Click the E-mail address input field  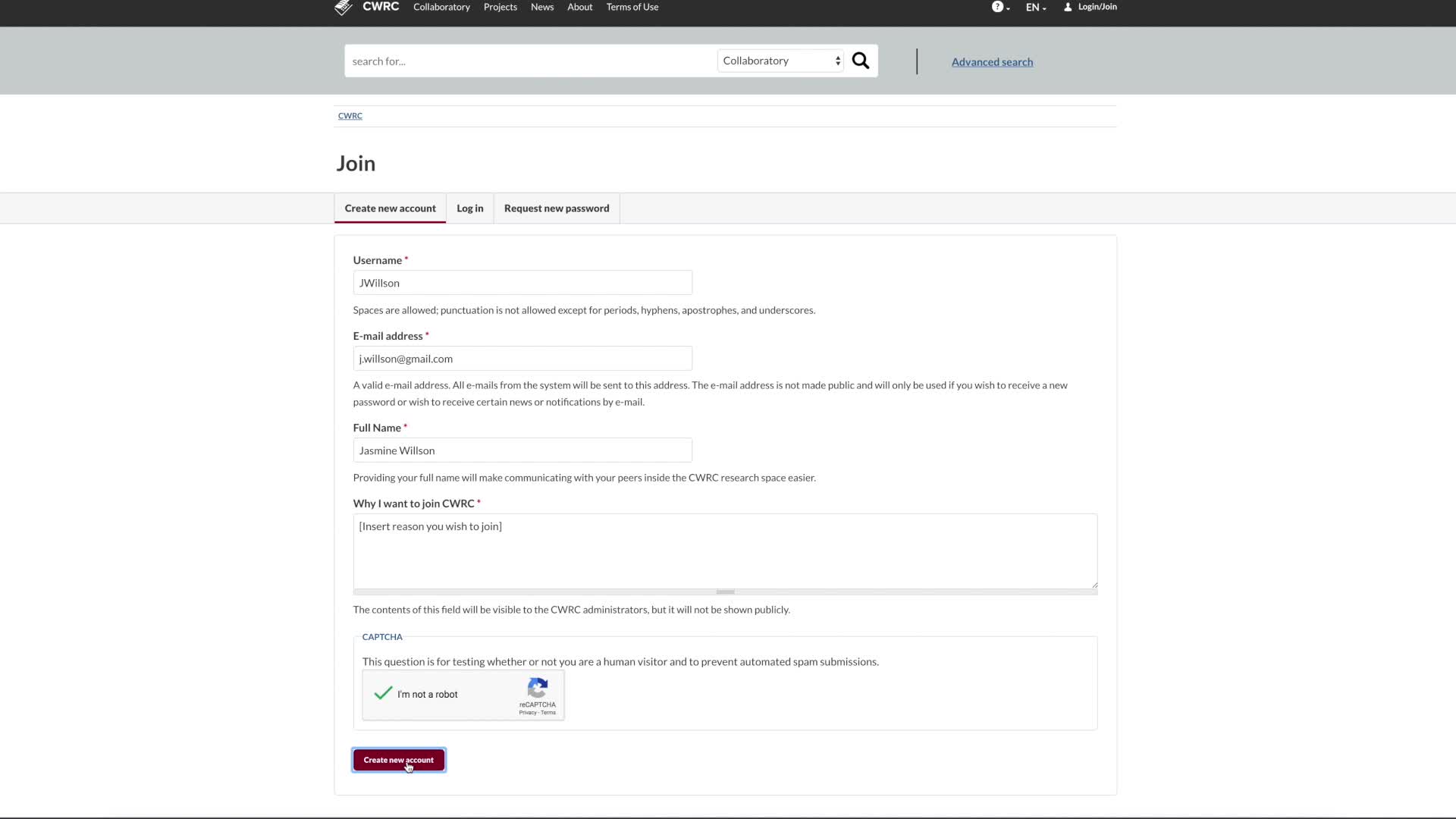coord(522,359)
